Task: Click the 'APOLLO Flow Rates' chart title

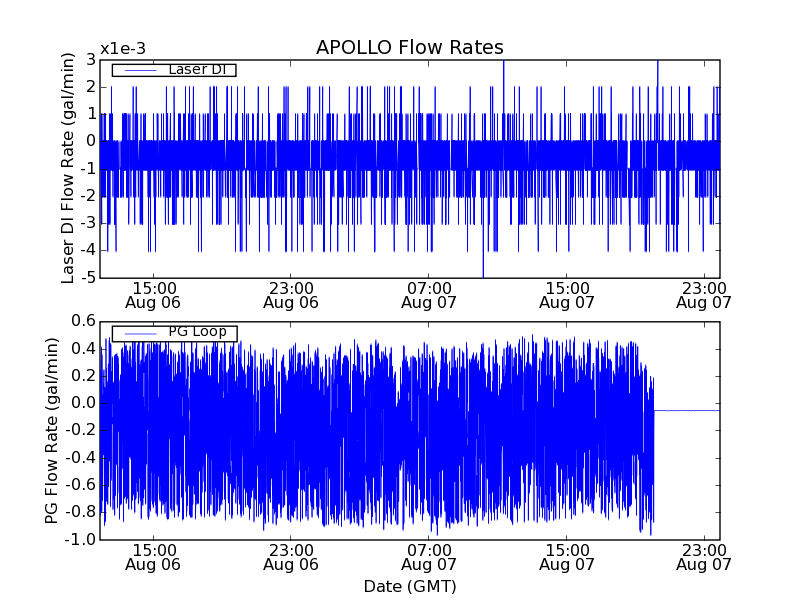Action: [410, 47]
